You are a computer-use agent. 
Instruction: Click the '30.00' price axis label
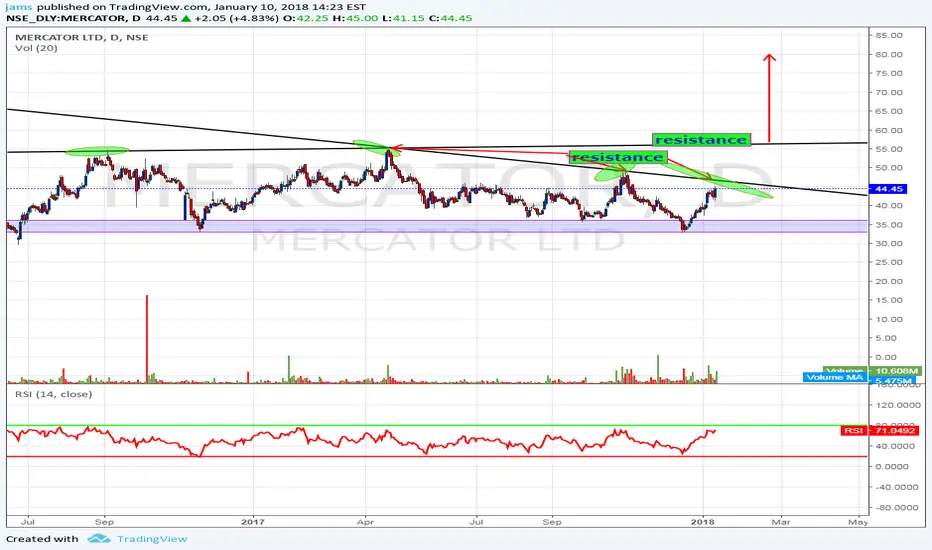(x=889, y=244)
